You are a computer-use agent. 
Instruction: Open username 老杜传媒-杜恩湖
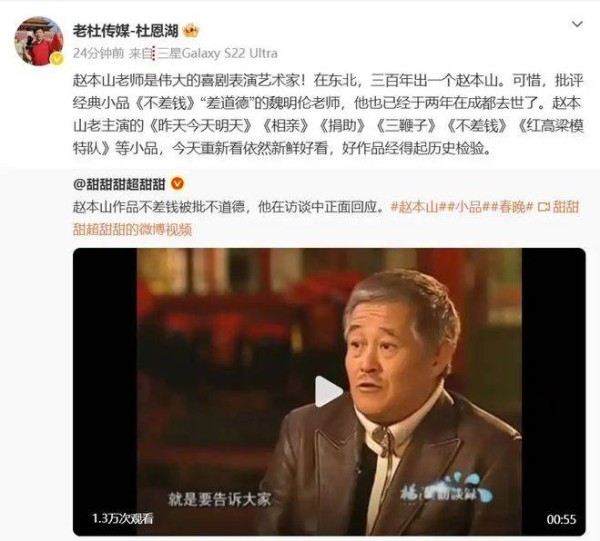(x=126, y=31)
